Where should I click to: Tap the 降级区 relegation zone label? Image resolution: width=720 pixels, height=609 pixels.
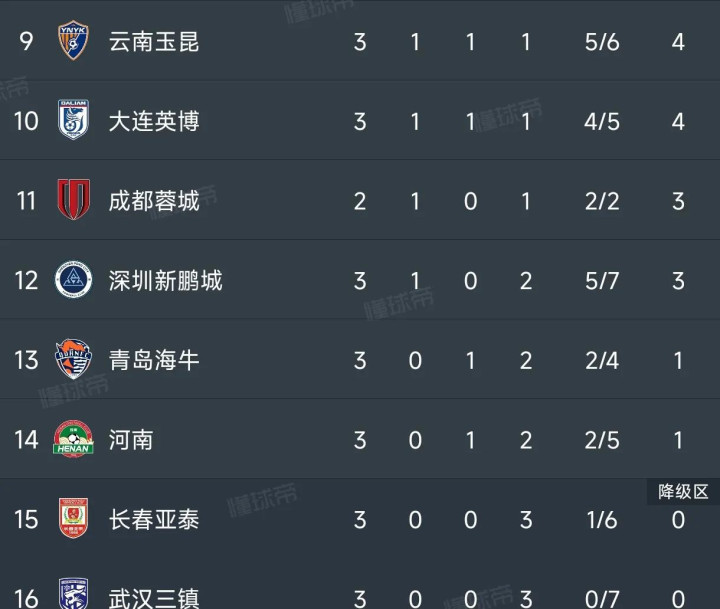683,492
